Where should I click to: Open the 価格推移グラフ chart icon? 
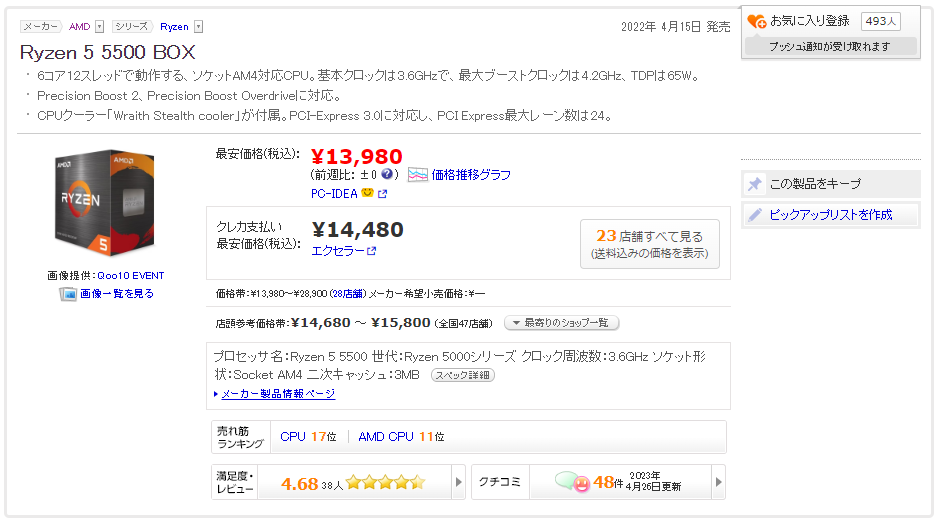417,175
